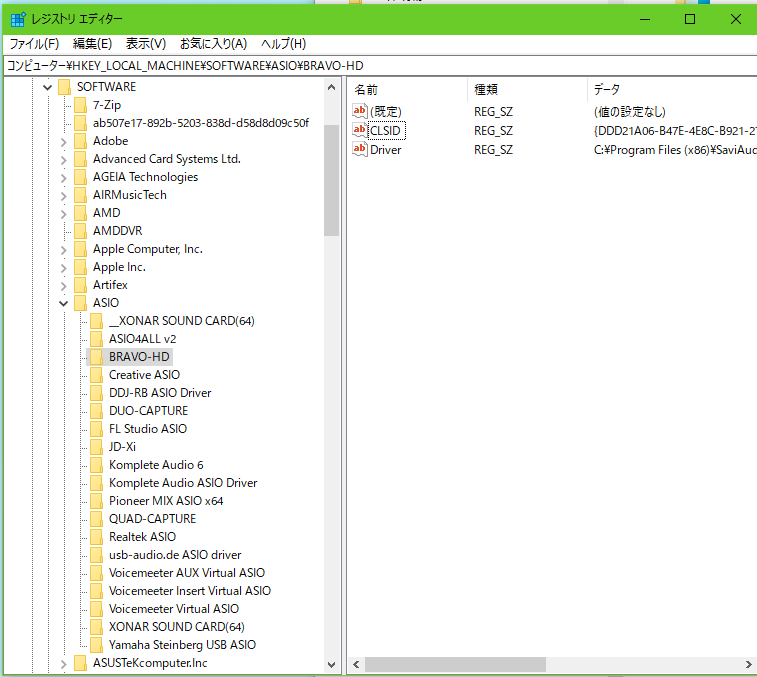This screenshot has width=757, height=677.
Task: Click the Komplete Audio 6 folder icon
Action: [96, 465]
